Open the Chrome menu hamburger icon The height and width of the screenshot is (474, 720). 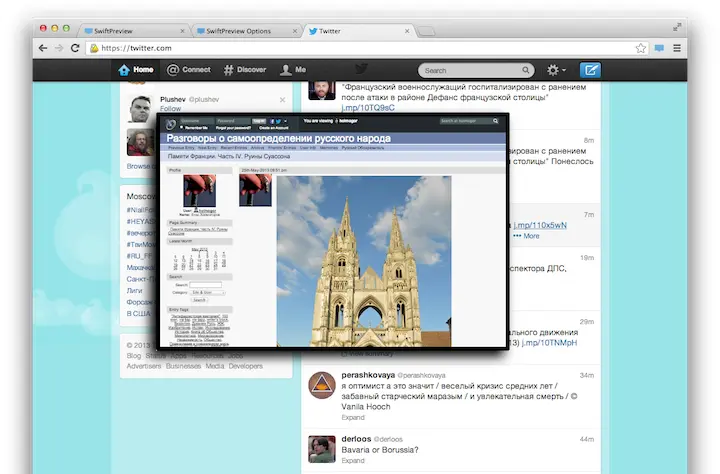[677, 47]
